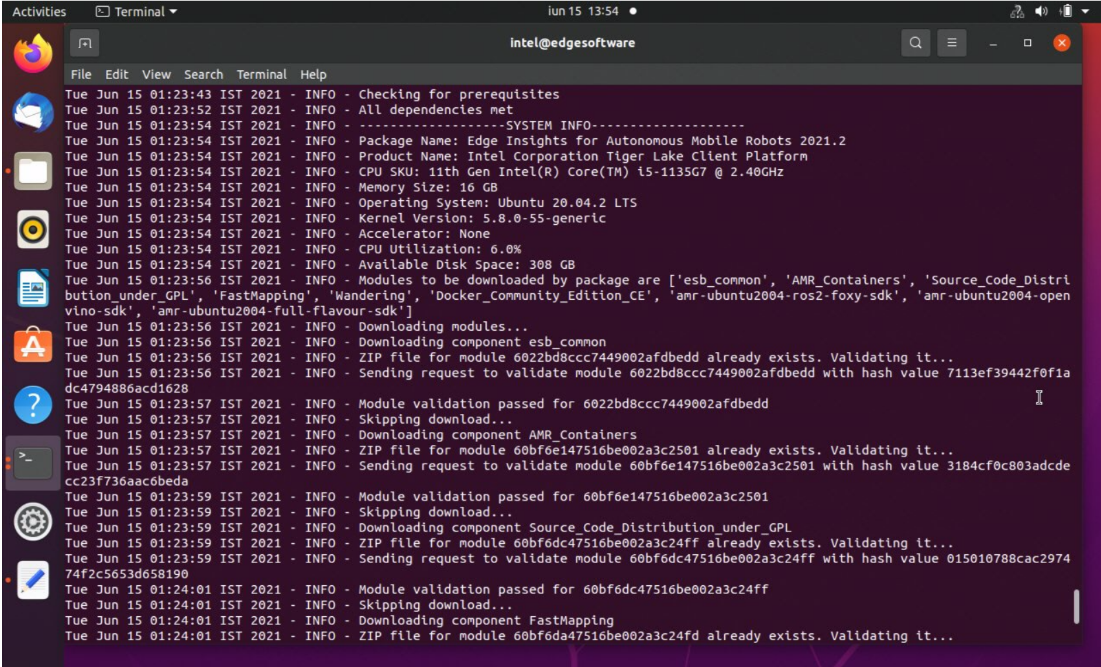Click 'Downloading component AMR_Containers' line
The height and width of the screenshot is (667, 1101).
[351, 434]
